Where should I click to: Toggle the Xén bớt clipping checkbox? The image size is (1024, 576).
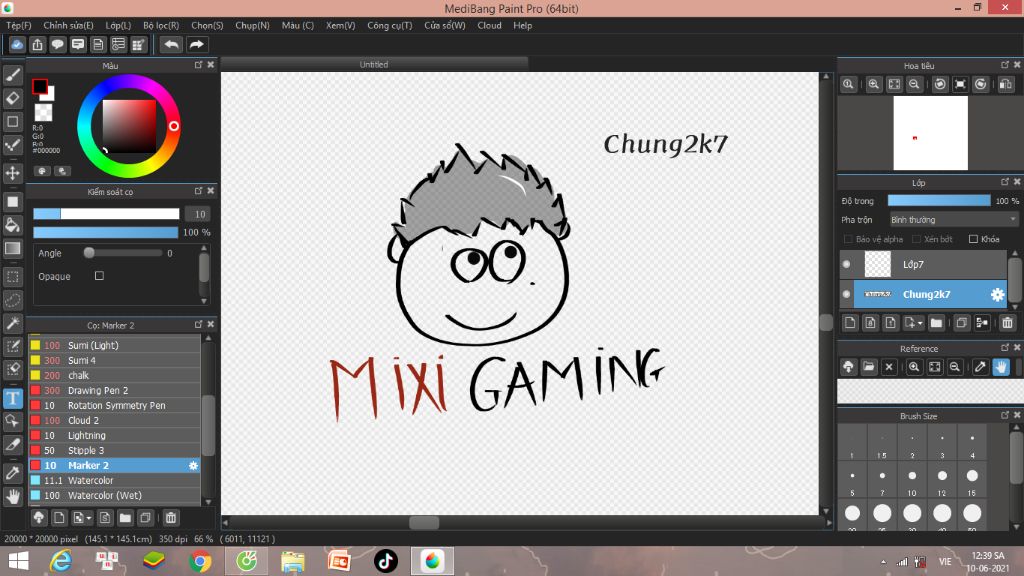point(916,239)
